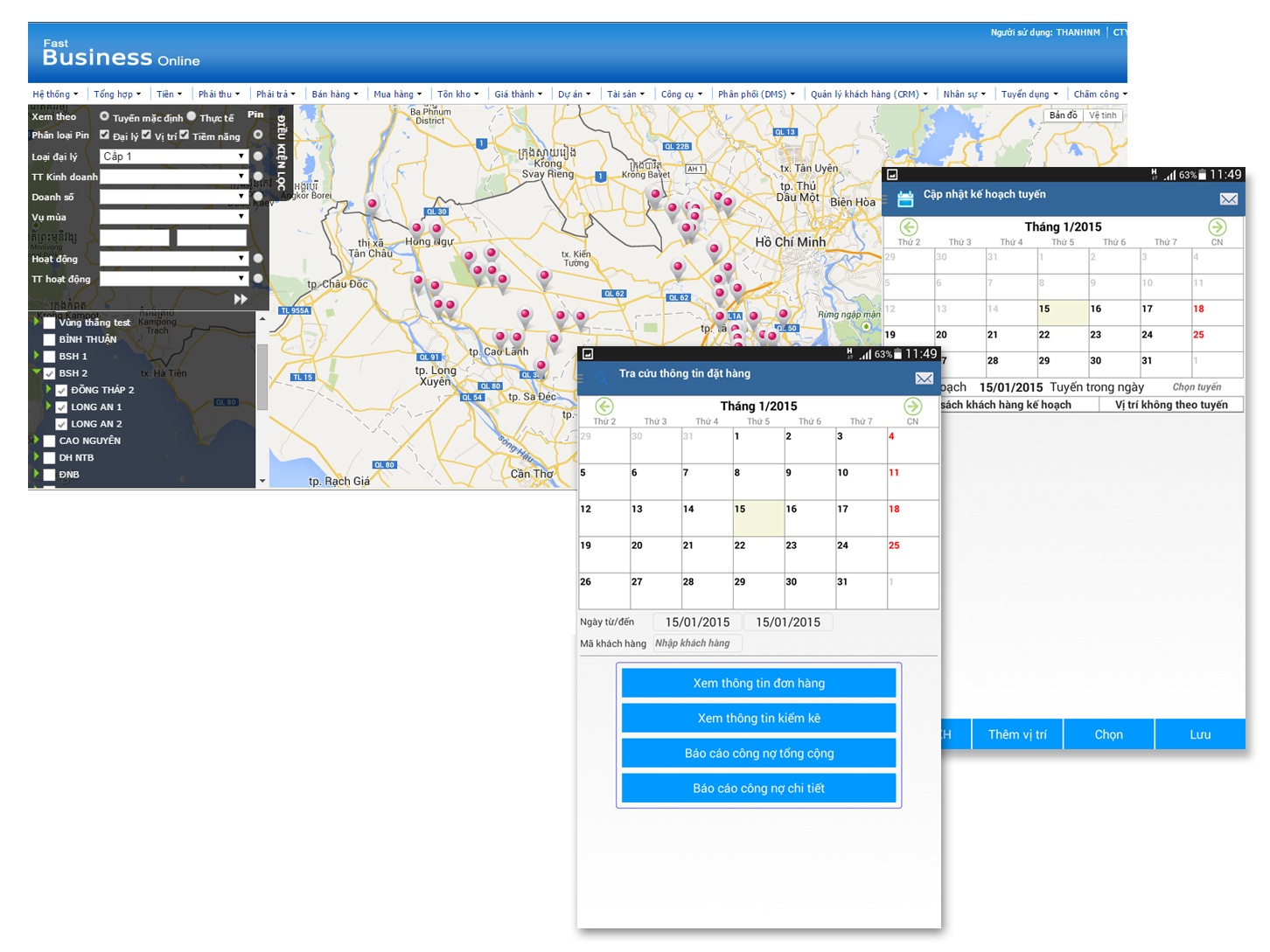Expand the CAO NGUYÊN tree node

(36, 441)
